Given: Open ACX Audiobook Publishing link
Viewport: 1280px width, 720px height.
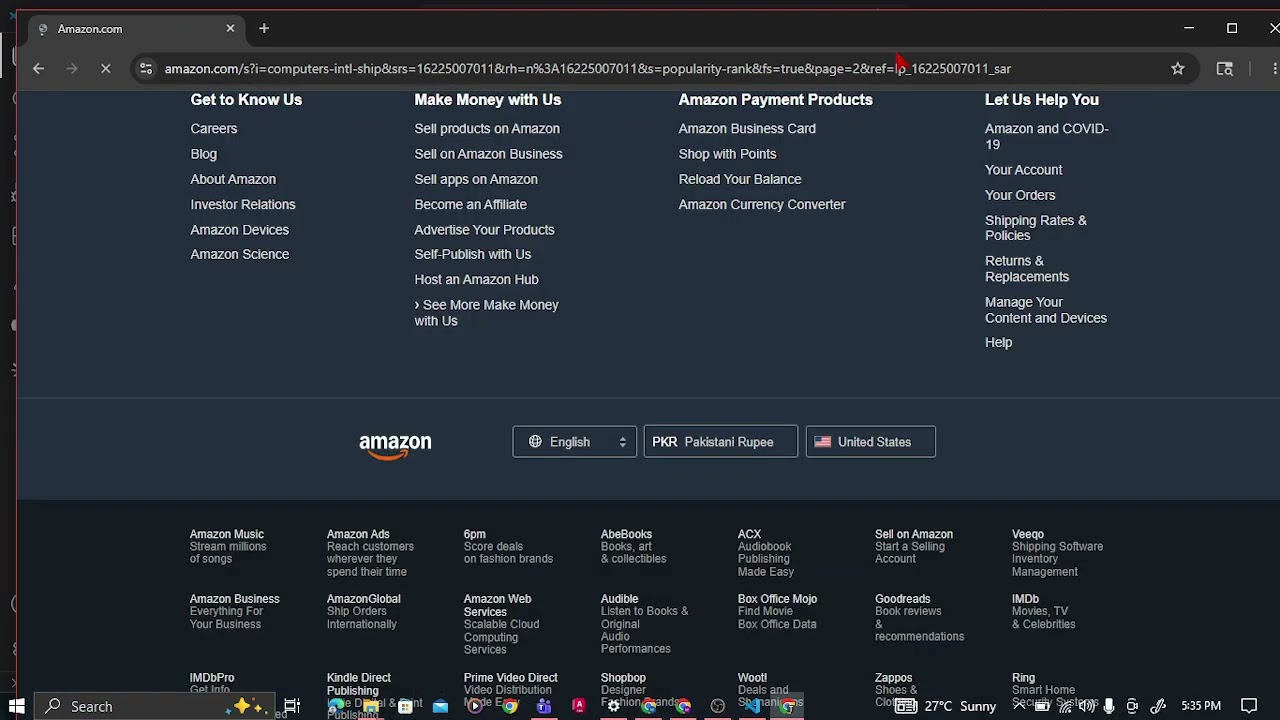Looking at the screenshot, I should click(x=766, y=553).
